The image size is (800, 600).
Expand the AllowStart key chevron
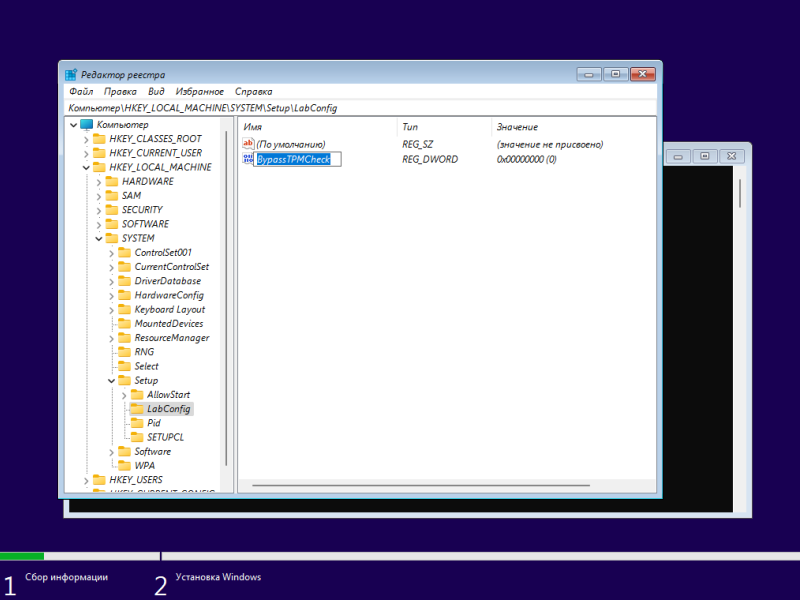(x=124, y=395)
